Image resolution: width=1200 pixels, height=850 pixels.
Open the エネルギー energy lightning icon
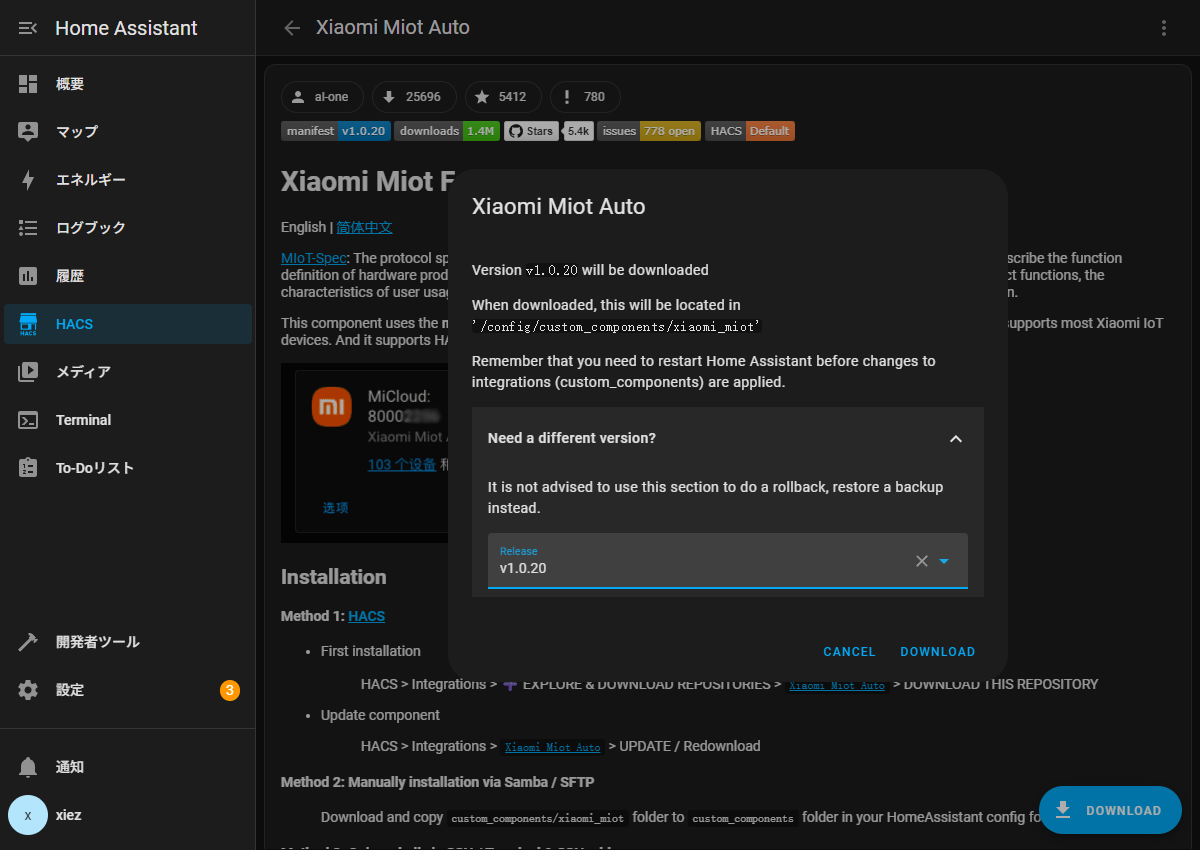click(x=28, y=180)
